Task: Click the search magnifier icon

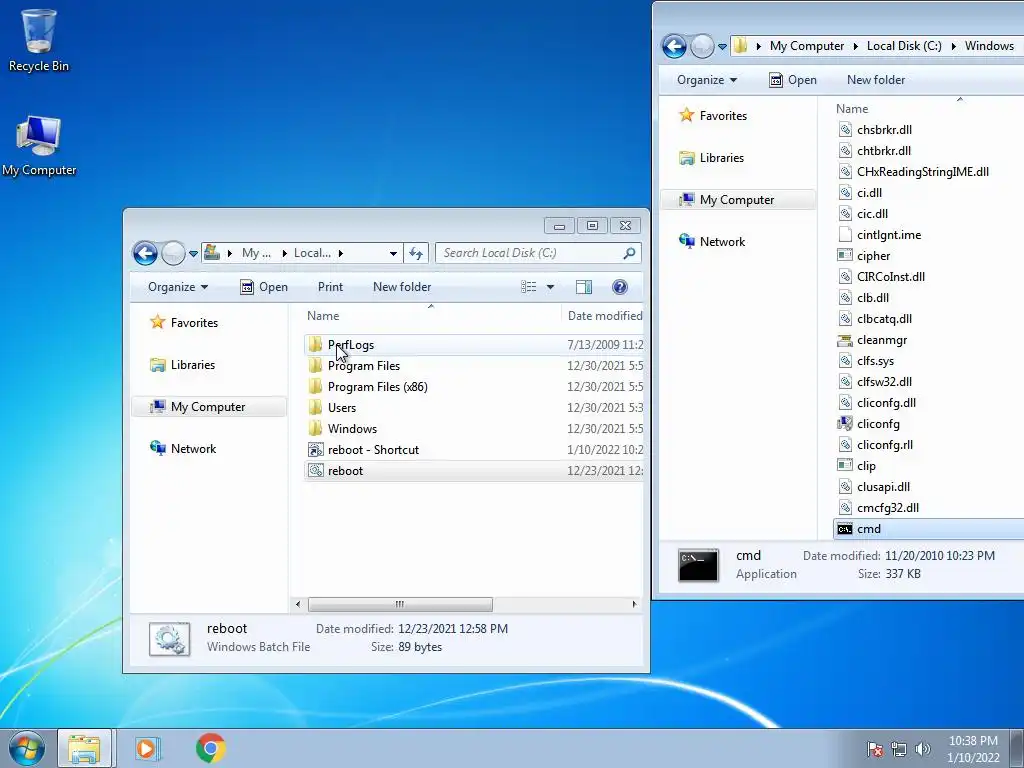Action: tap(630, 253)
